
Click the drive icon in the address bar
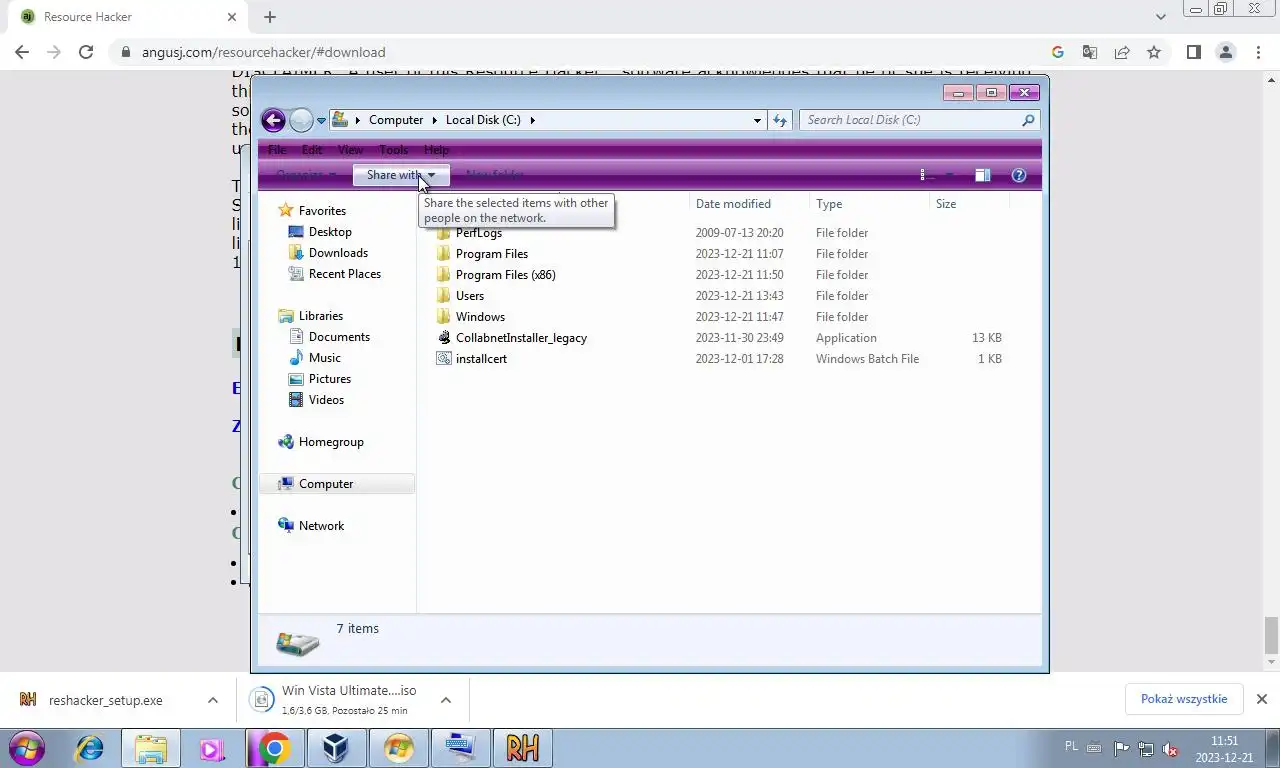point(340,120)
